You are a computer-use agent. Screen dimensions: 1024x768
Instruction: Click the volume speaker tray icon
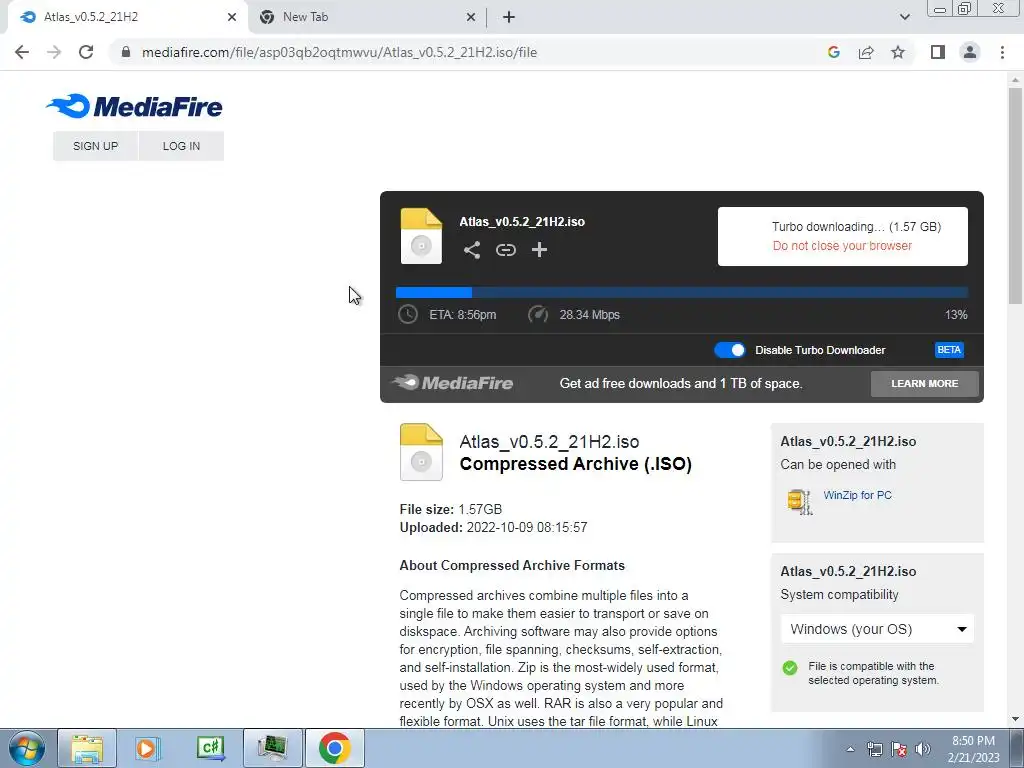click(923, 749)
